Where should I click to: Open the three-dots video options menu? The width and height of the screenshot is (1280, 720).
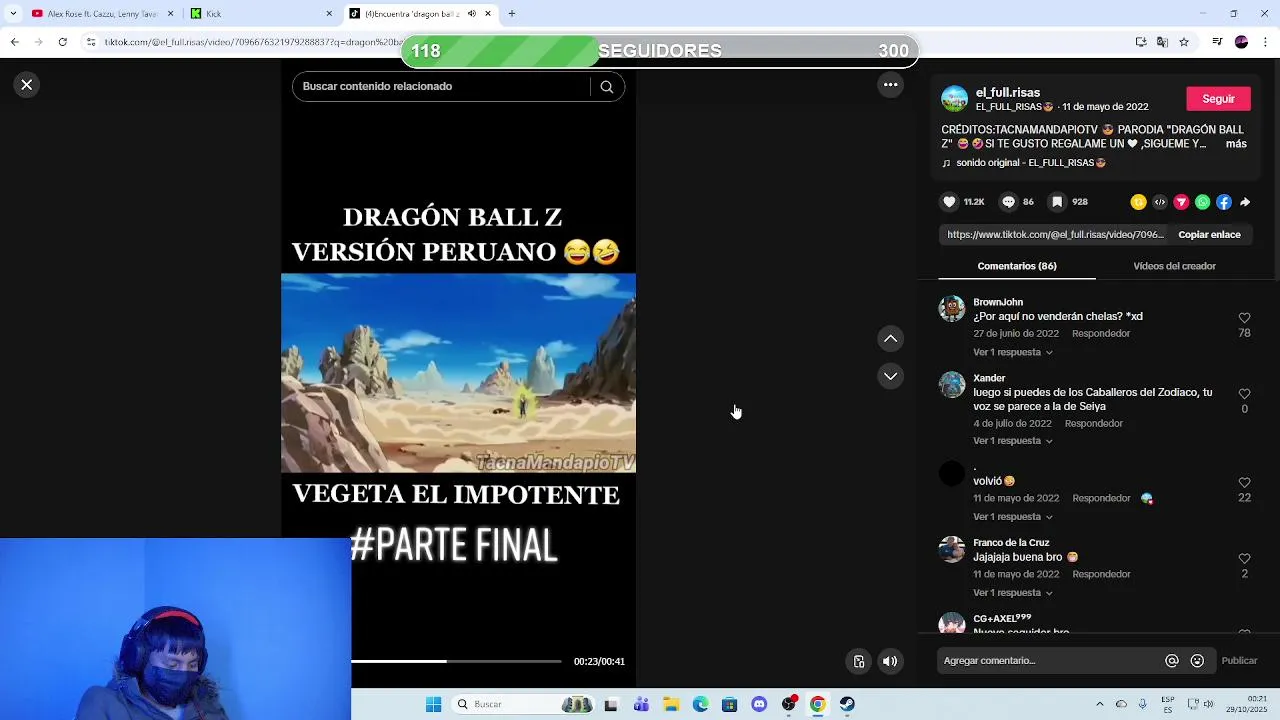pyautogui.click(x=890, y=85)
